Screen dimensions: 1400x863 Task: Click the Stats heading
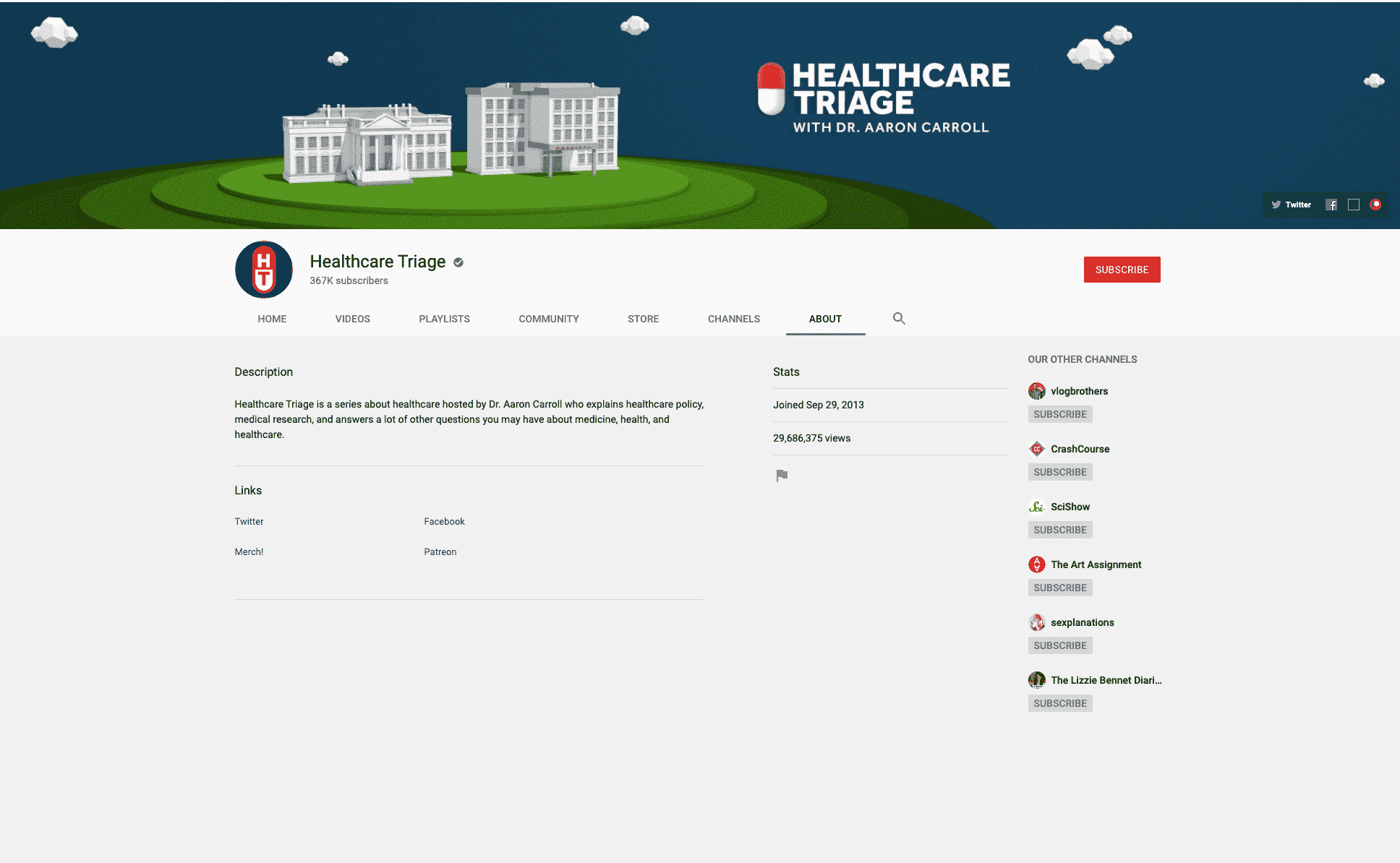(x=786, y=372)
